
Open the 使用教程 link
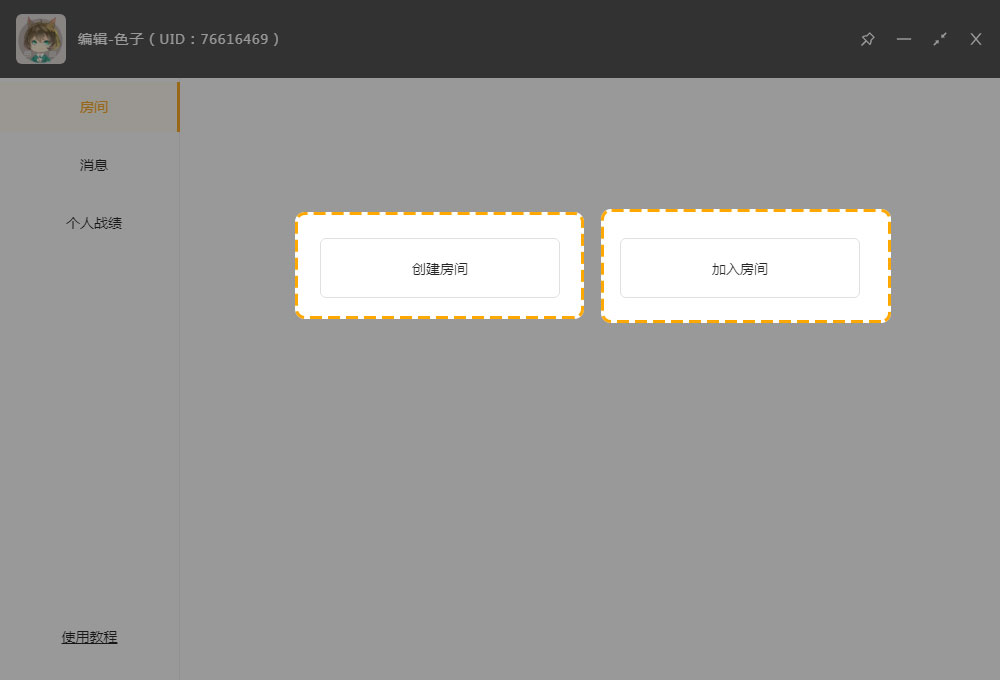click(x=90, y=637)
